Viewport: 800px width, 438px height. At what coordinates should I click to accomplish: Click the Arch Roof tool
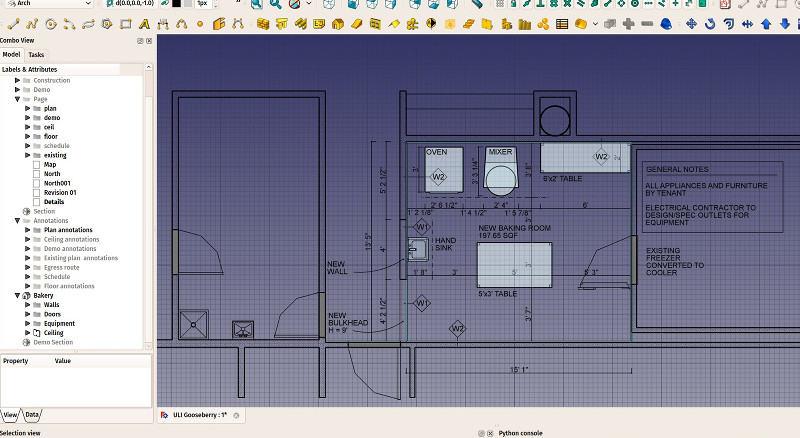point(394,24)
